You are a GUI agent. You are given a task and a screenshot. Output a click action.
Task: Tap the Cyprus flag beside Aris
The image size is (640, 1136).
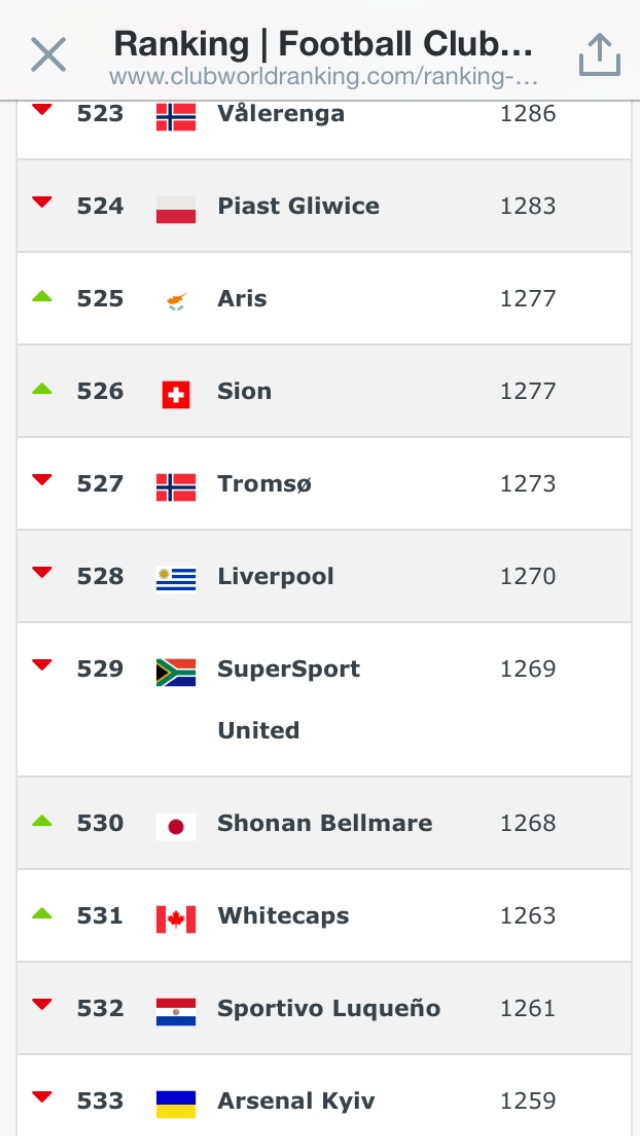click(176, 301)
